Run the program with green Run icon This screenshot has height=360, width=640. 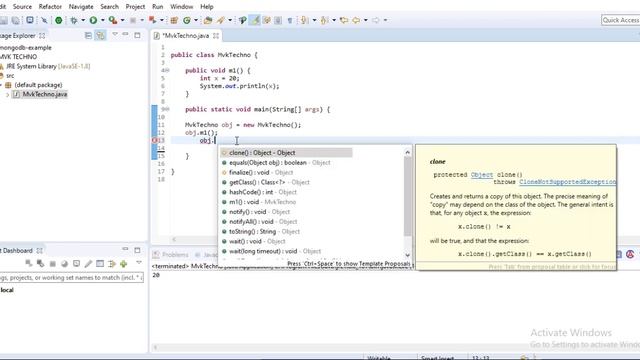93,20
